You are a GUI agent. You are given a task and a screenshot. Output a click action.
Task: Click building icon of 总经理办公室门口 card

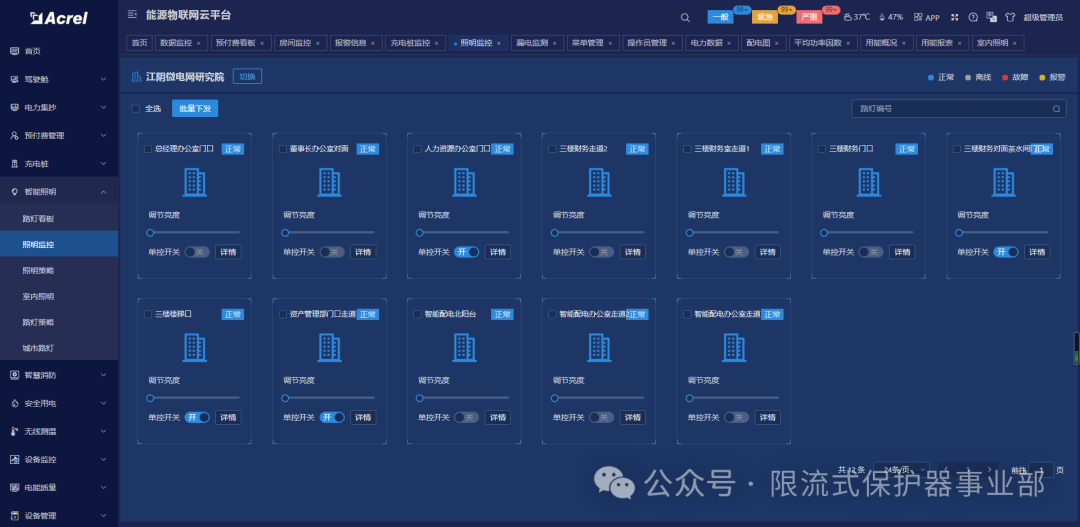(x=195, y=182)
